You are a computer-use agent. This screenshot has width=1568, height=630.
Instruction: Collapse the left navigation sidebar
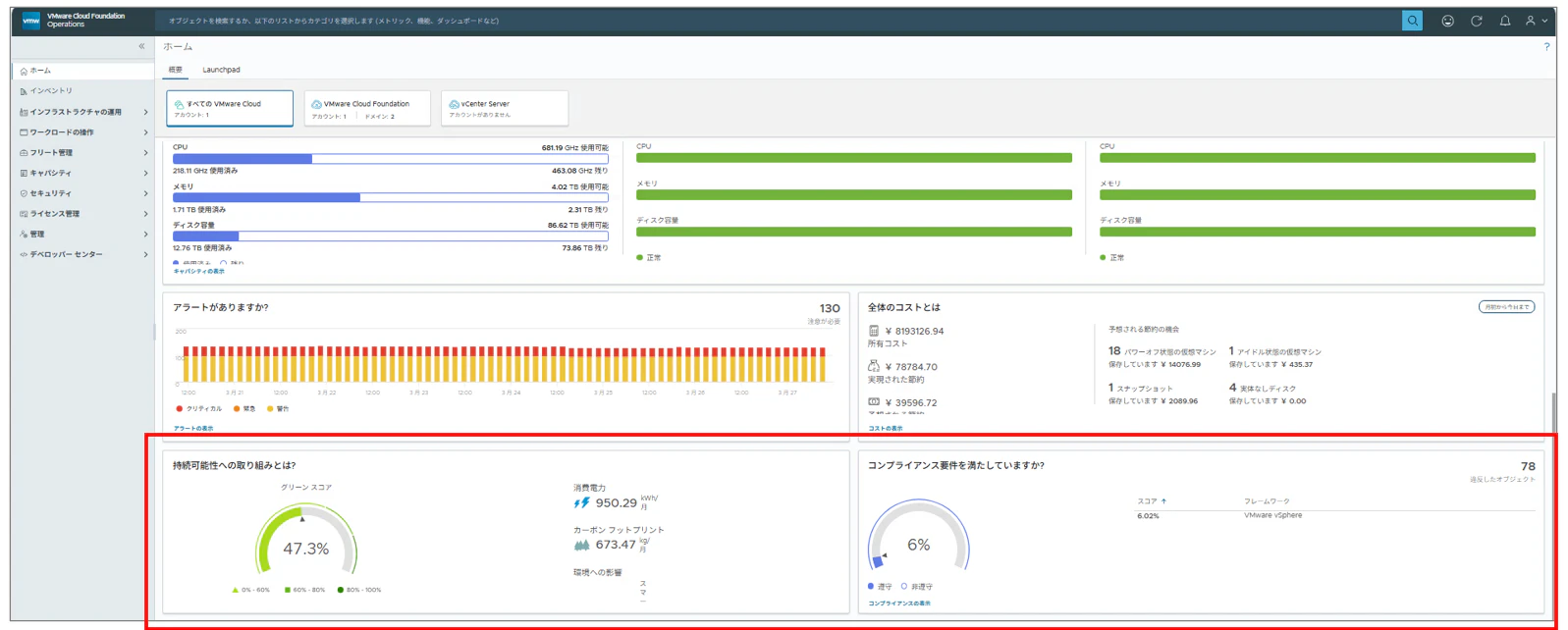click(x=141, y=46)
